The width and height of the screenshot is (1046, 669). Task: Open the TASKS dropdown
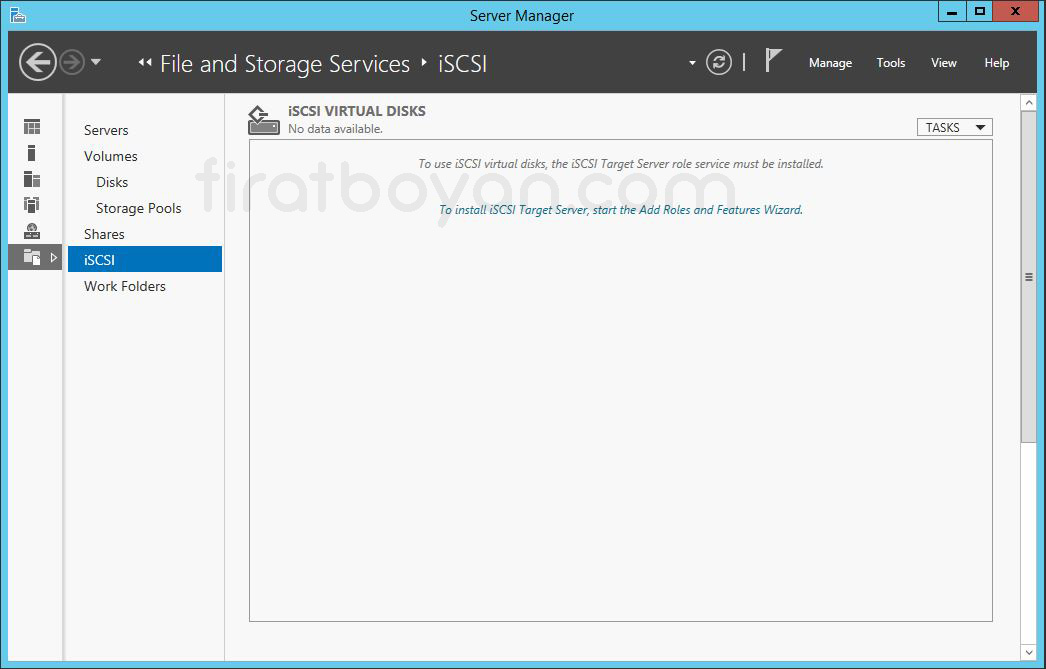(955, 127)
